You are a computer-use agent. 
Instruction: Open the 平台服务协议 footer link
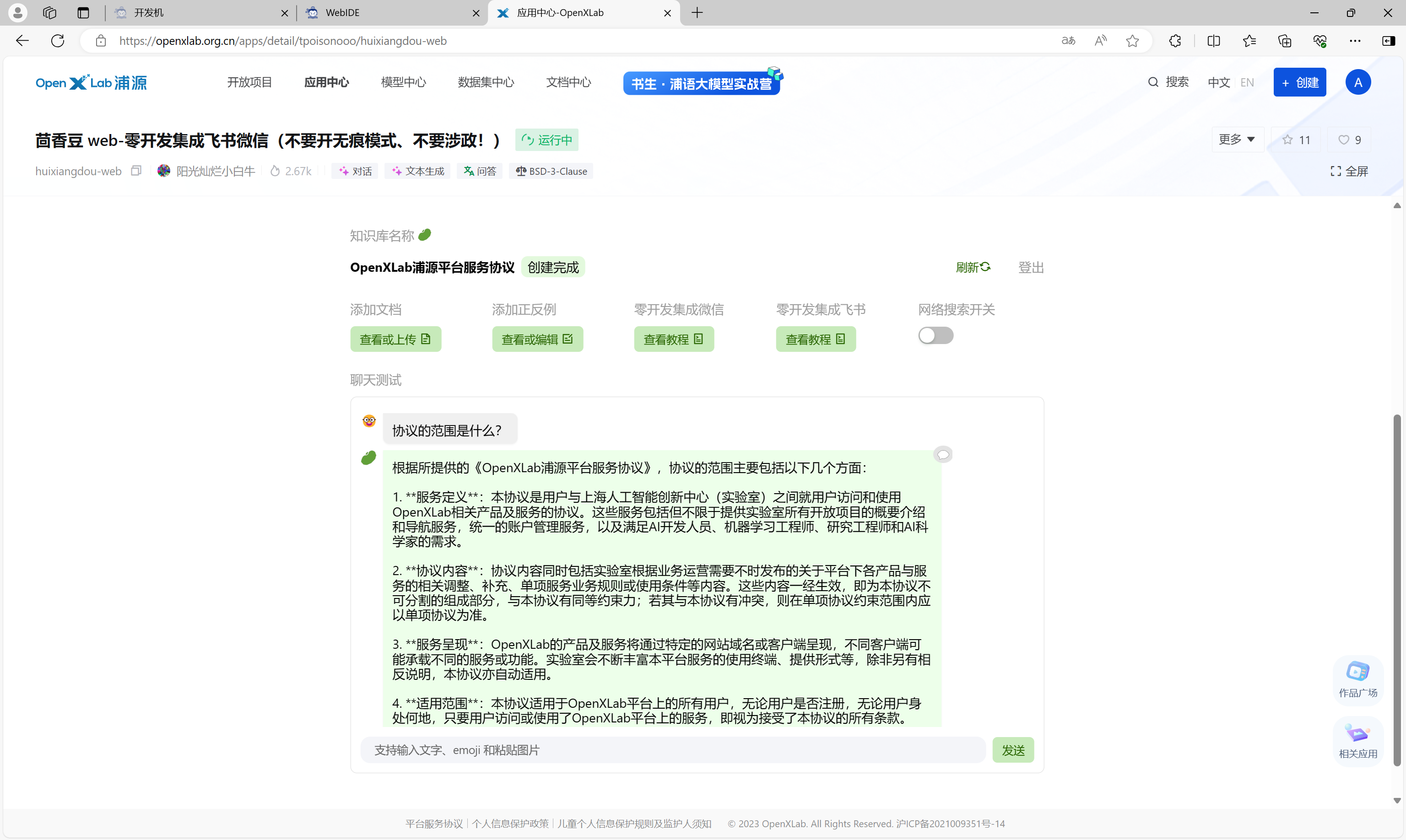click(434, 824)
